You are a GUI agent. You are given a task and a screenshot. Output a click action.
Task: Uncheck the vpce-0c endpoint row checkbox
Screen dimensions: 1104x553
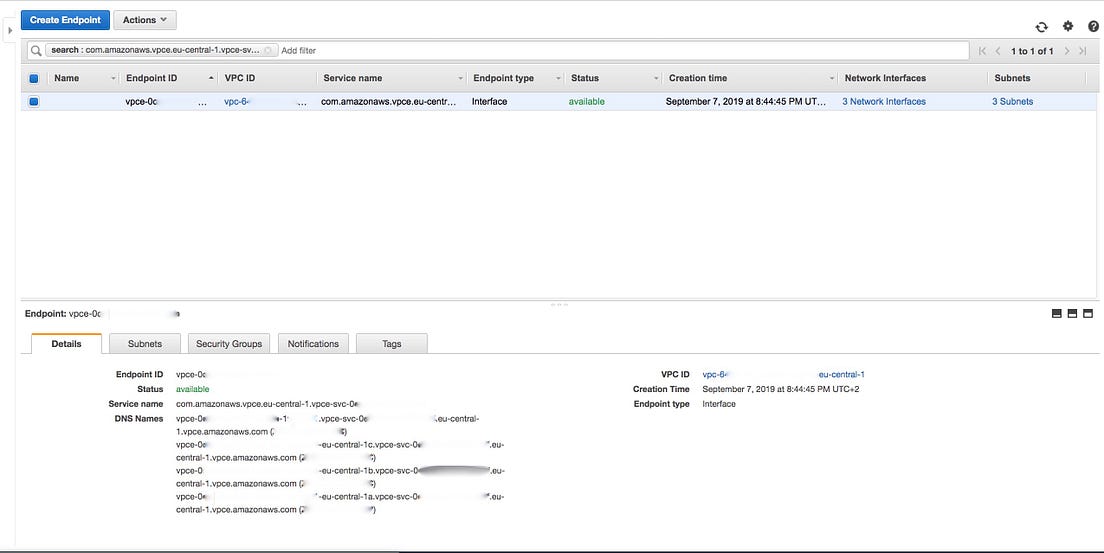click(x=34, y=101)
